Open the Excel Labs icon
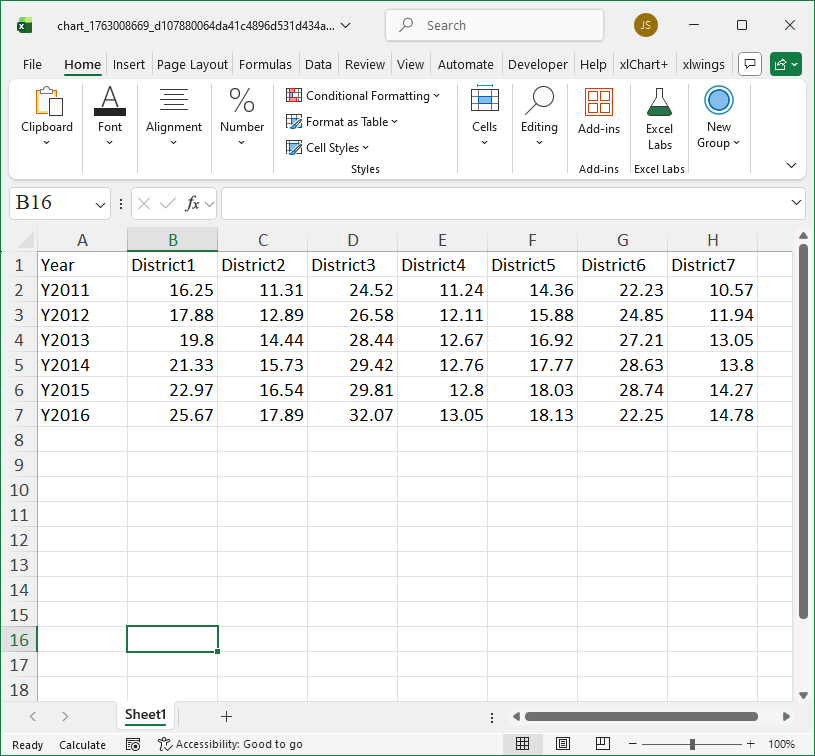 click(659, 110)
